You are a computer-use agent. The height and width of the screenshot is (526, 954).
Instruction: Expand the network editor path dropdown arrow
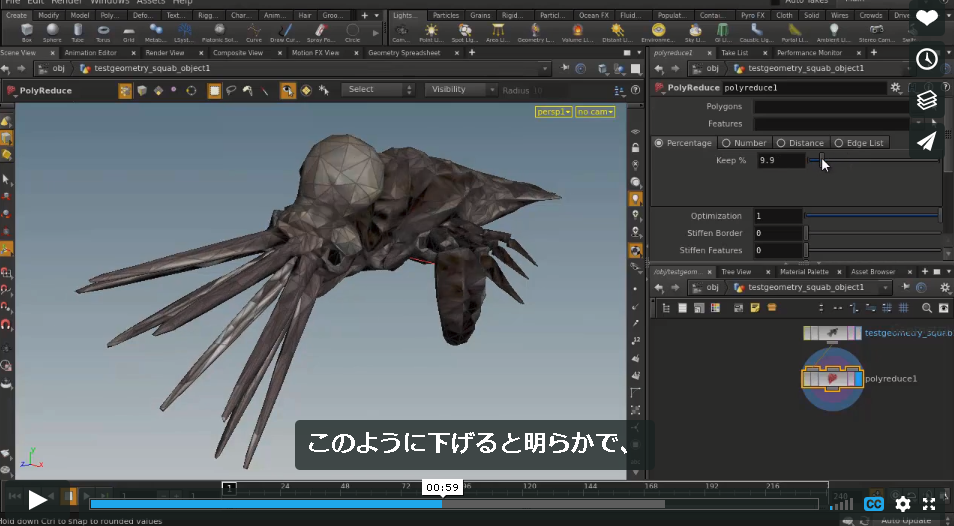pos(886,287)
